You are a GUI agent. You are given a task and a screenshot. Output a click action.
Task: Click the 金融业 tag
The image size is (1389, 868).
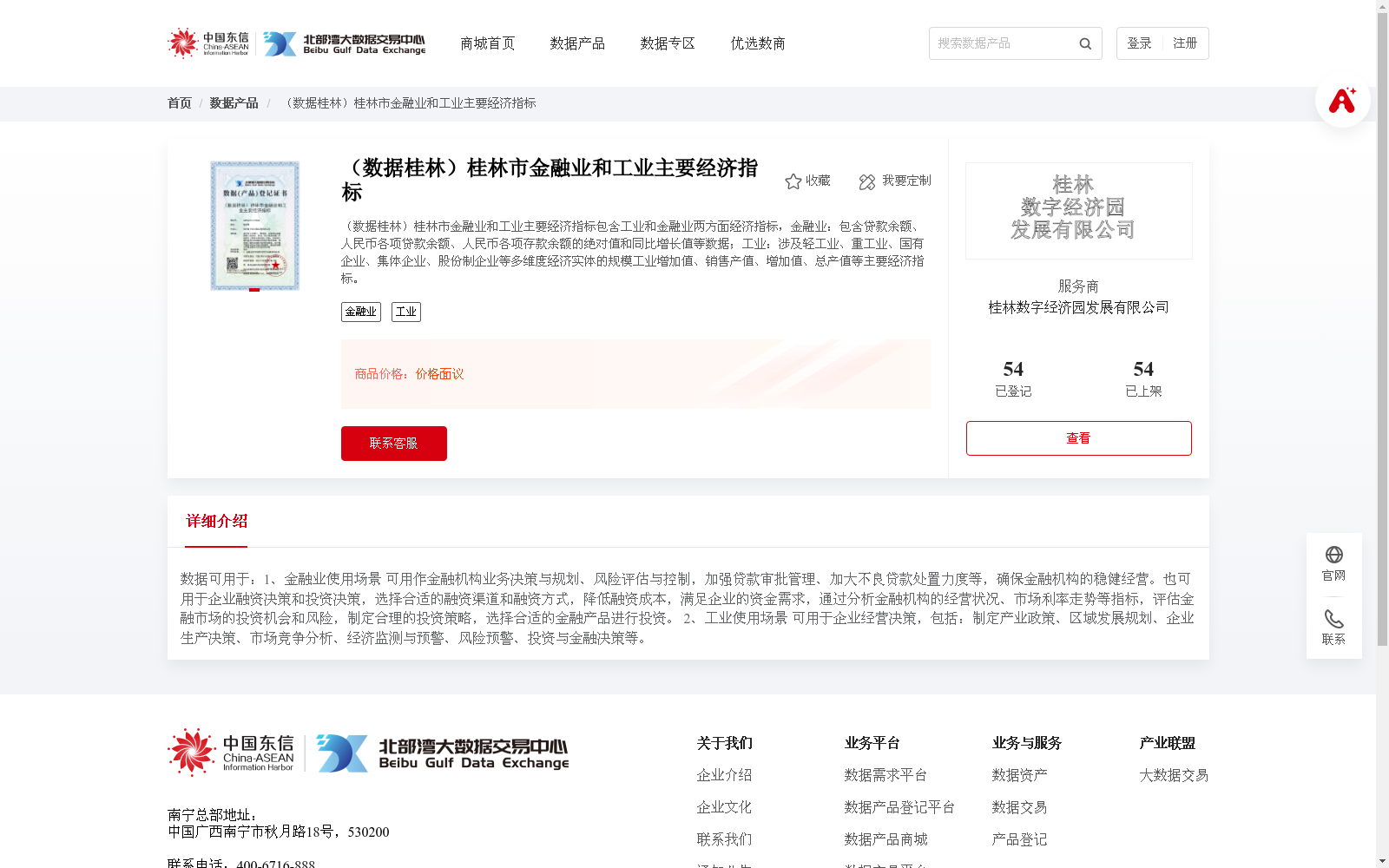(361, 312)
